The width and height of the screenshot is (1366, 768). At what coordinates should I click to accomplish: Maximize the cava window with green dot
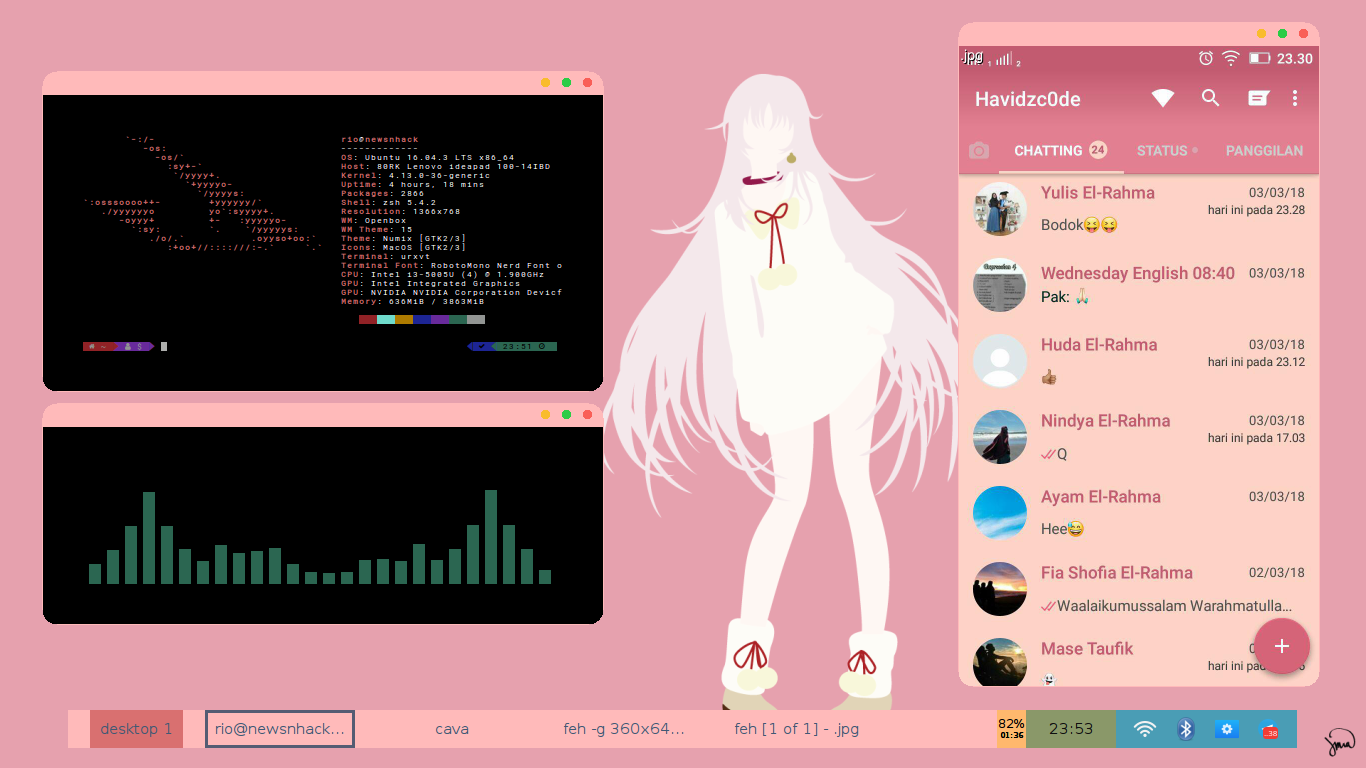[566, 414]
